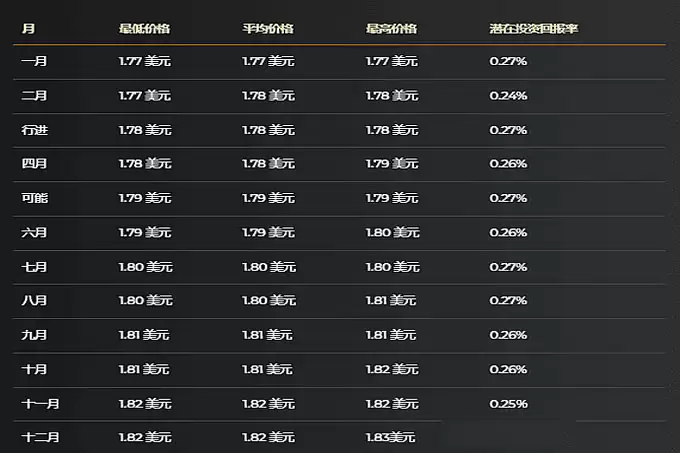Click the 七月 row label

click(x=33, y=267)
